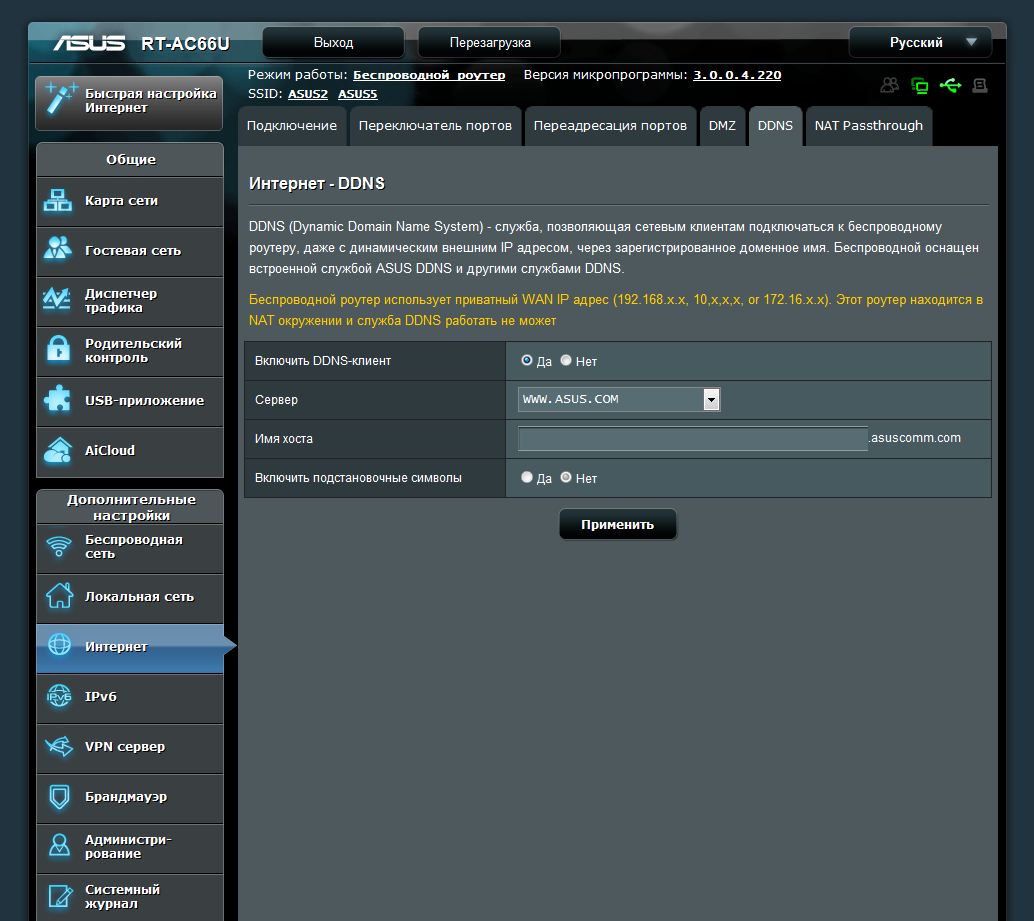Click the Быстрая настройка Интернет label
Screen dimensions: 1034x921
[x=150, y=100]
